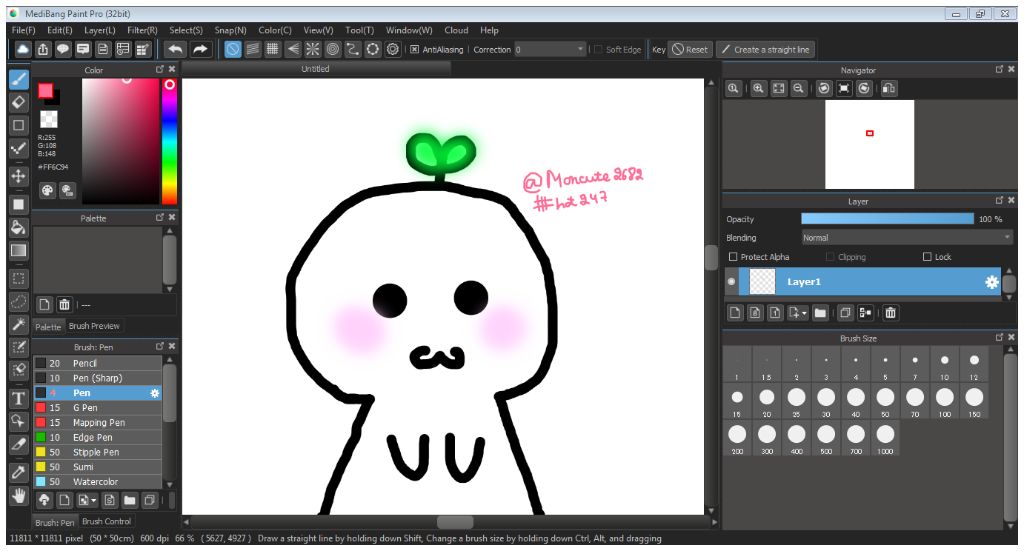Choose the Magic Wand tool
Image resolution: width=1024 pixels, height=551 pixels.
click(18, 324)
